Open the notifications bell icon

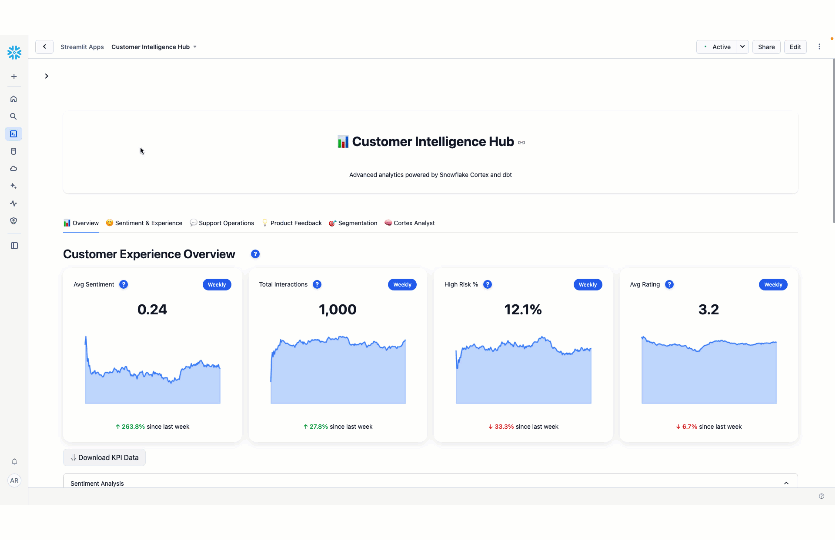tap(14, 462)
